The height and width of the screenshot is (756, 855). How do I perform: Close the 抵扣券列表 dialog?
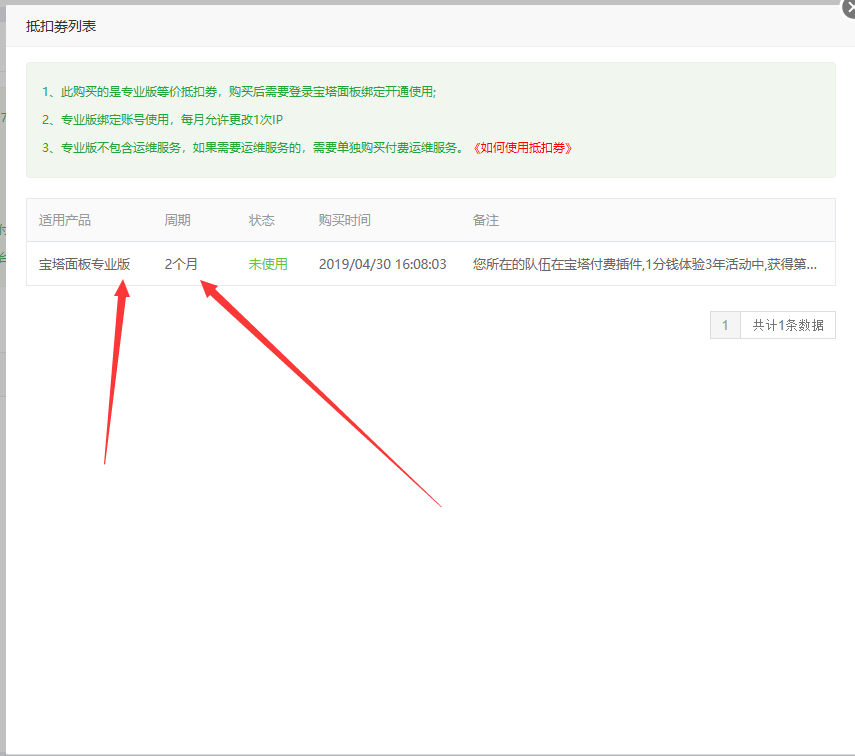tap(850, 8)
